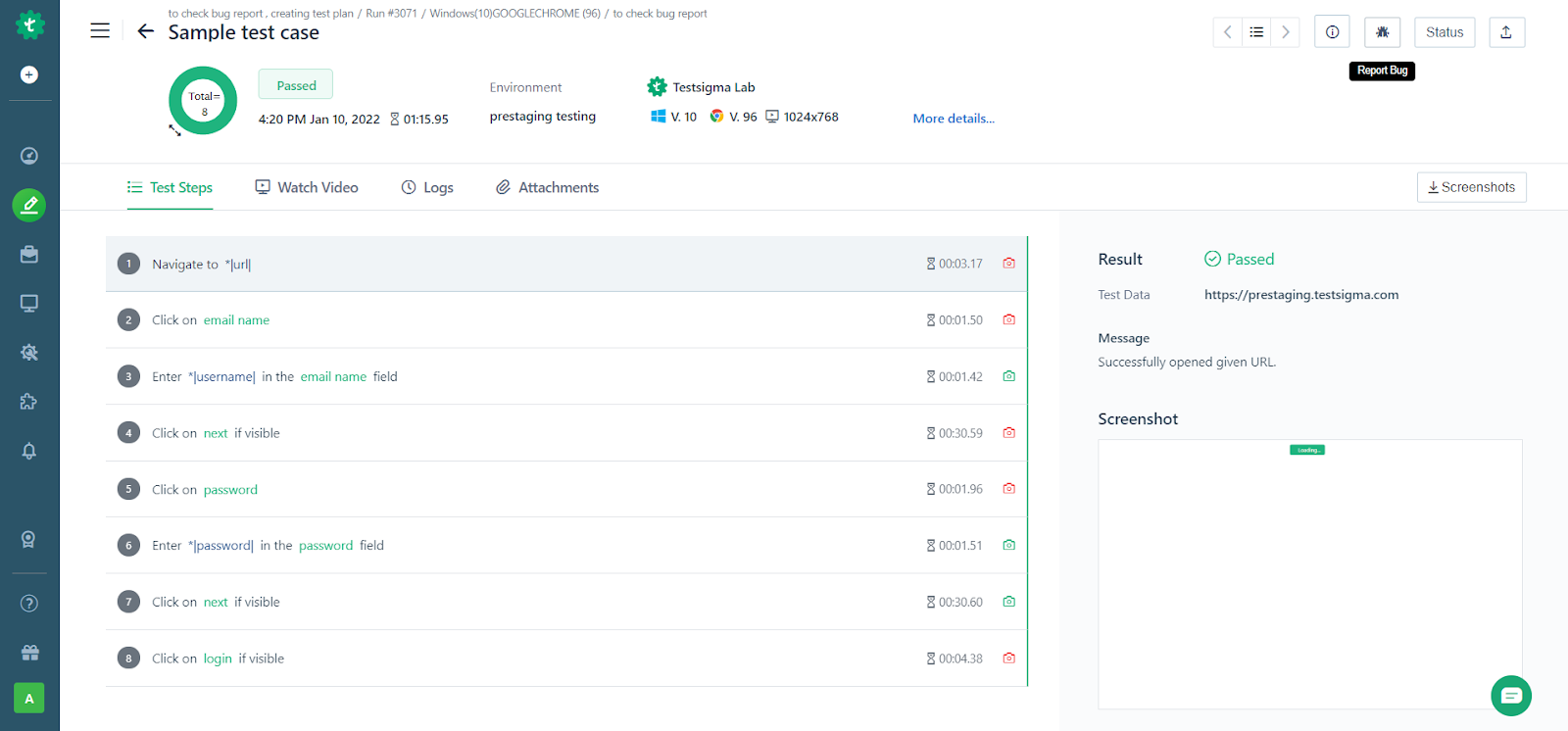Go to next test case arrow
Screen dimensions: 1568x731
click(1286, 32)
